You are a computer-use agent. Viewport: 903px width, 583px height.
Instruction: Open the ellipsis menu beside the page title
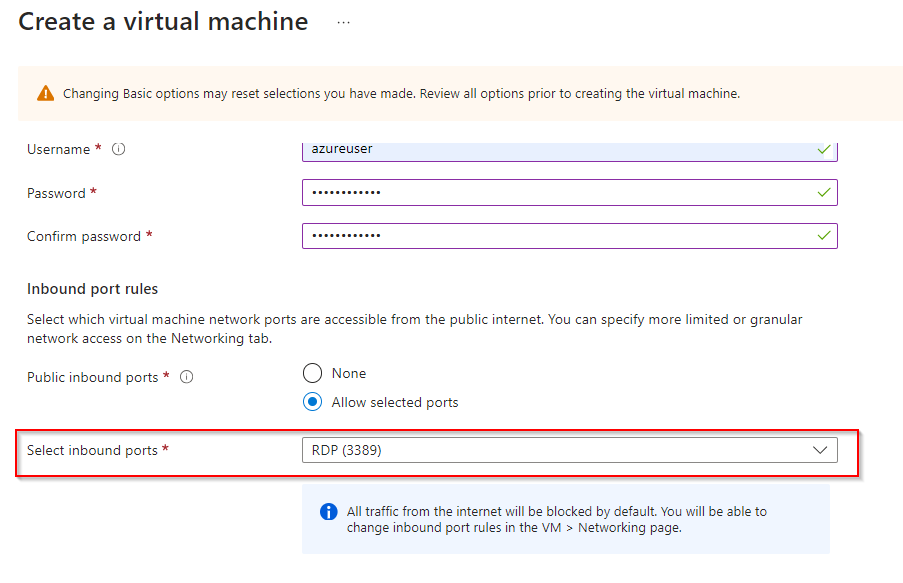pyautogui.click(x=344, y=22)
